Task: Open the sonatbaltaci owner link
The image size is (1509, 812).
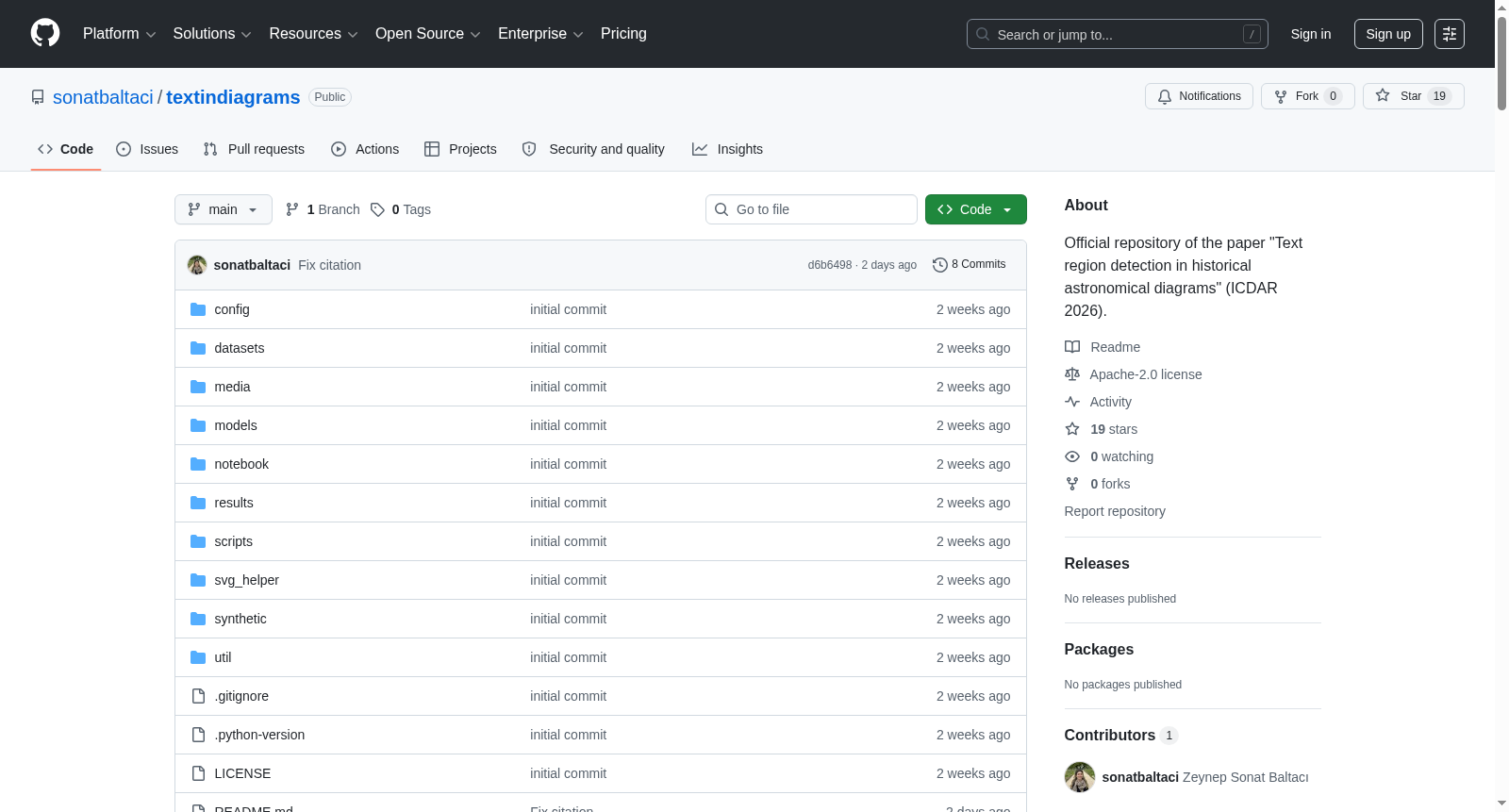Action: click(x=103, y=97)
